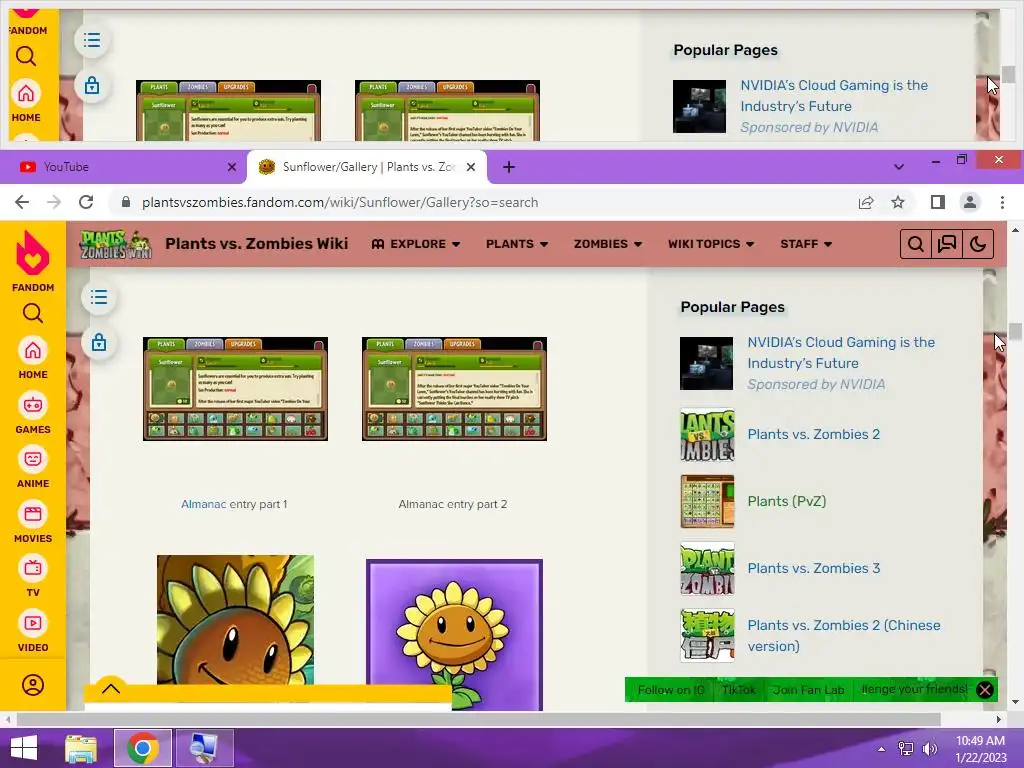This screenshot has width=1024, height=768.
Task: Expand the yellow bottom bar chevron
Action: pyautogui.click(x=111, y=689)
